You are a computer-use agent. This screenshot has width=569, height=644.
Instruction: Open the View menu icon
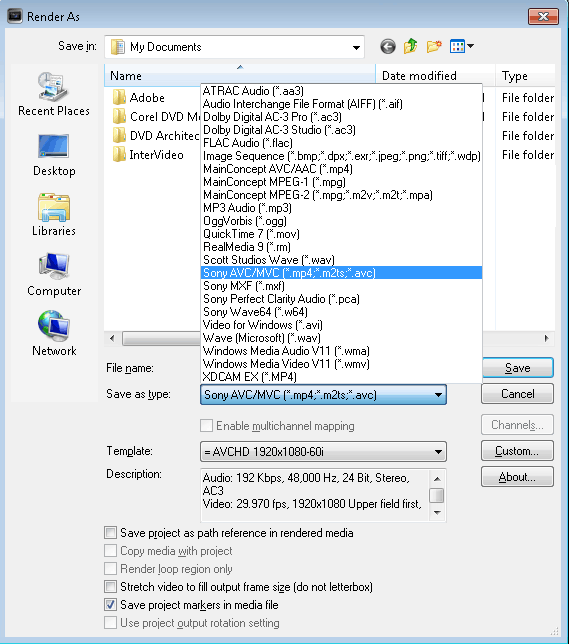(x=457, y=46)
